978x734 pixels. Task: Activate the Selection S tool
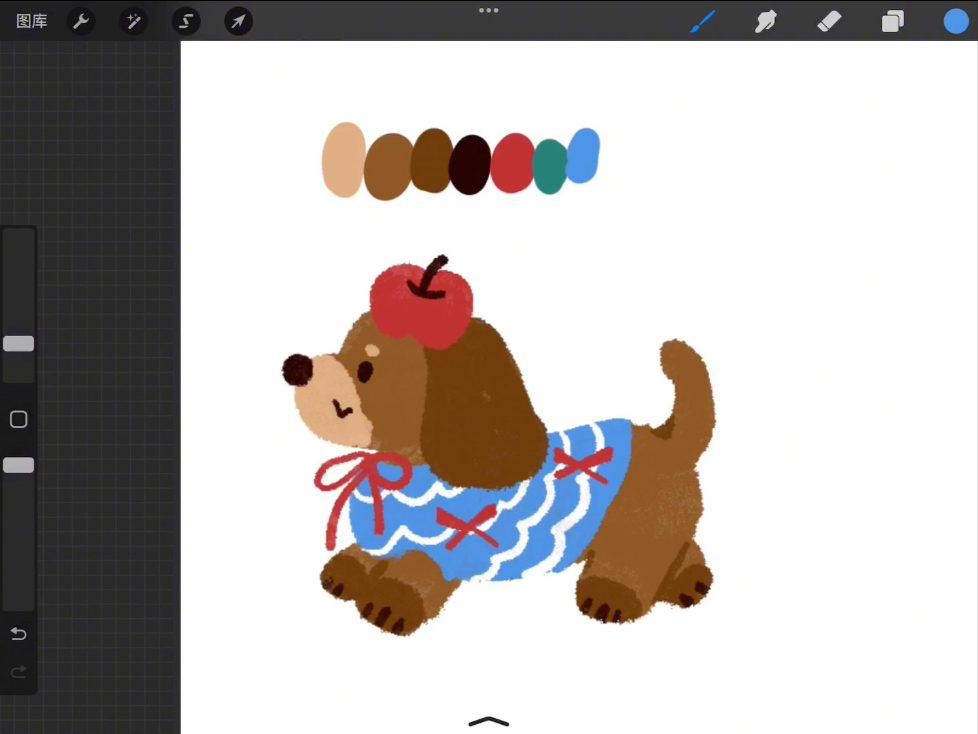tap(186, 21)
